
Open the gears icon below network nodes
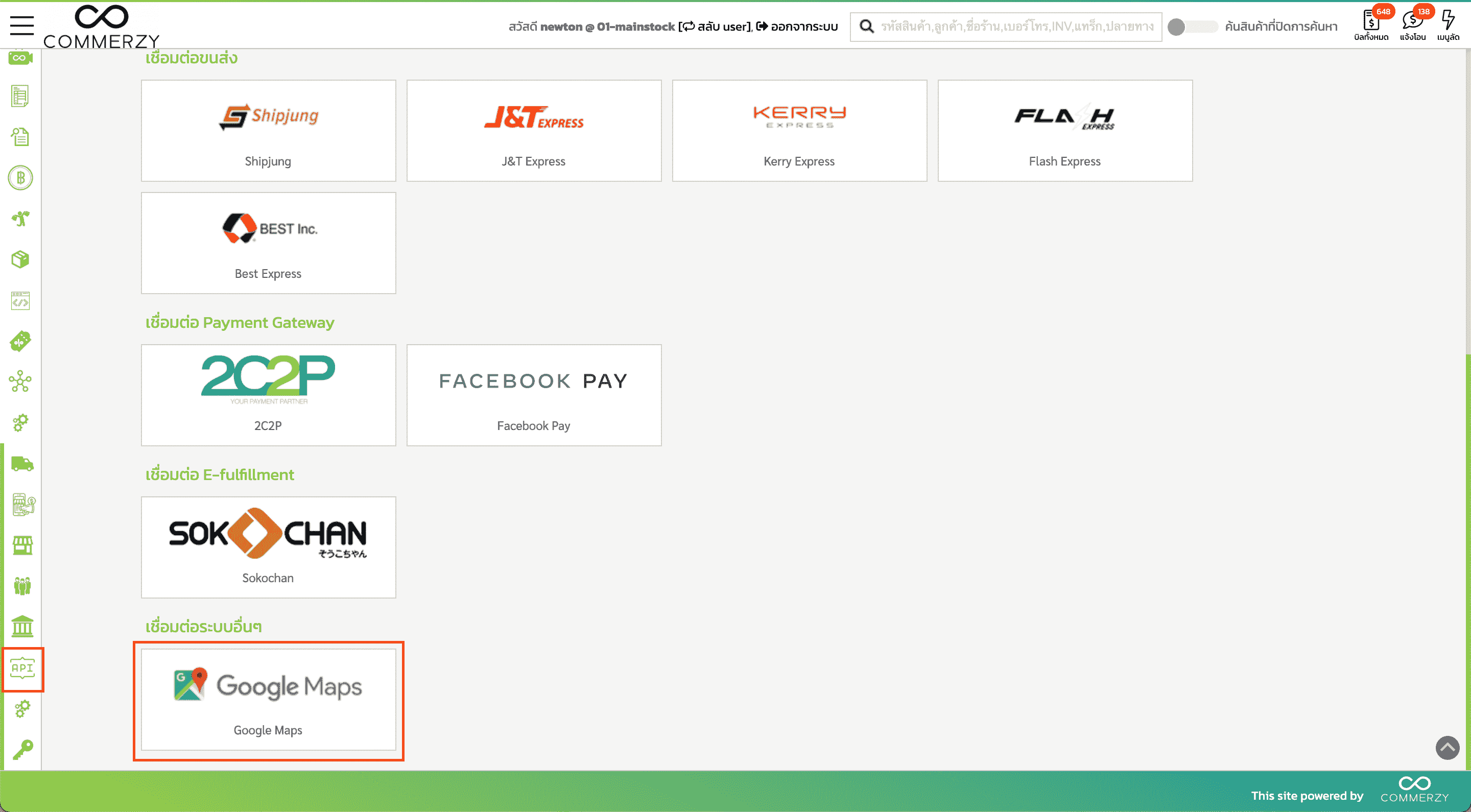[20, 423]
